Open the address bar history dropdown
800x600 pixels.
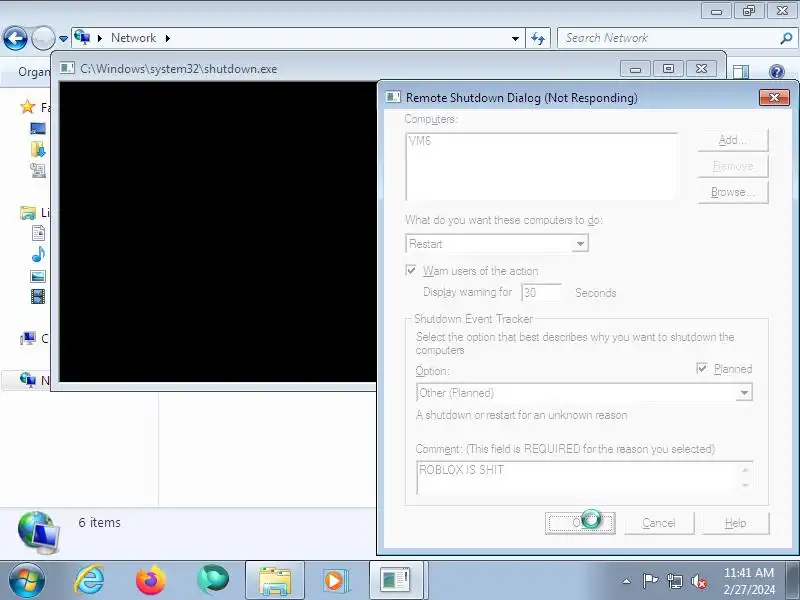pos(515,38)
